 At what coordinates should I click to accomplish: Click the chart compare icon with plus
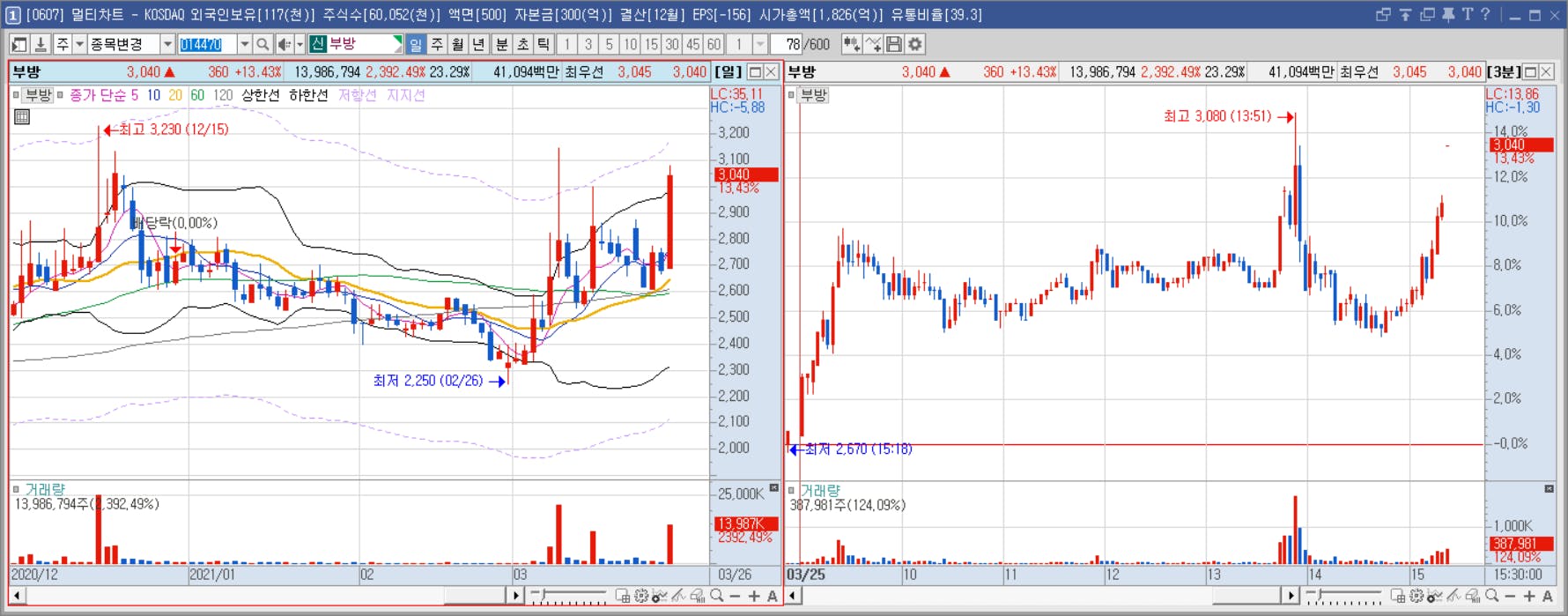pos(851,44)
